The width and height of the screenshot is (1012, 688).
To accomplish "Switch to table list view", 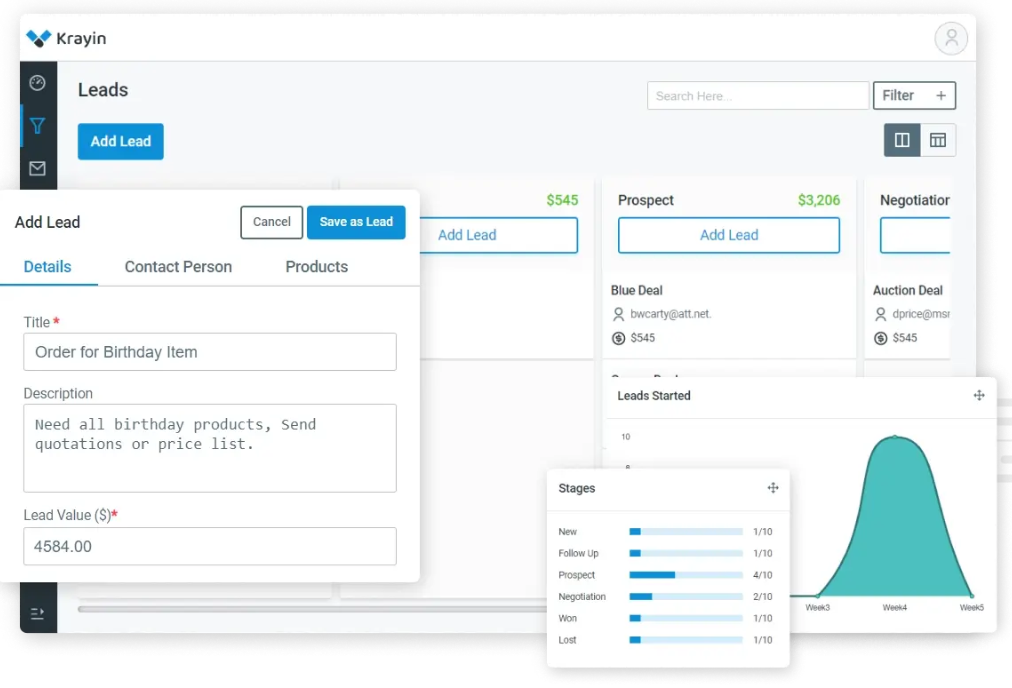I will (x=938, y=140).
